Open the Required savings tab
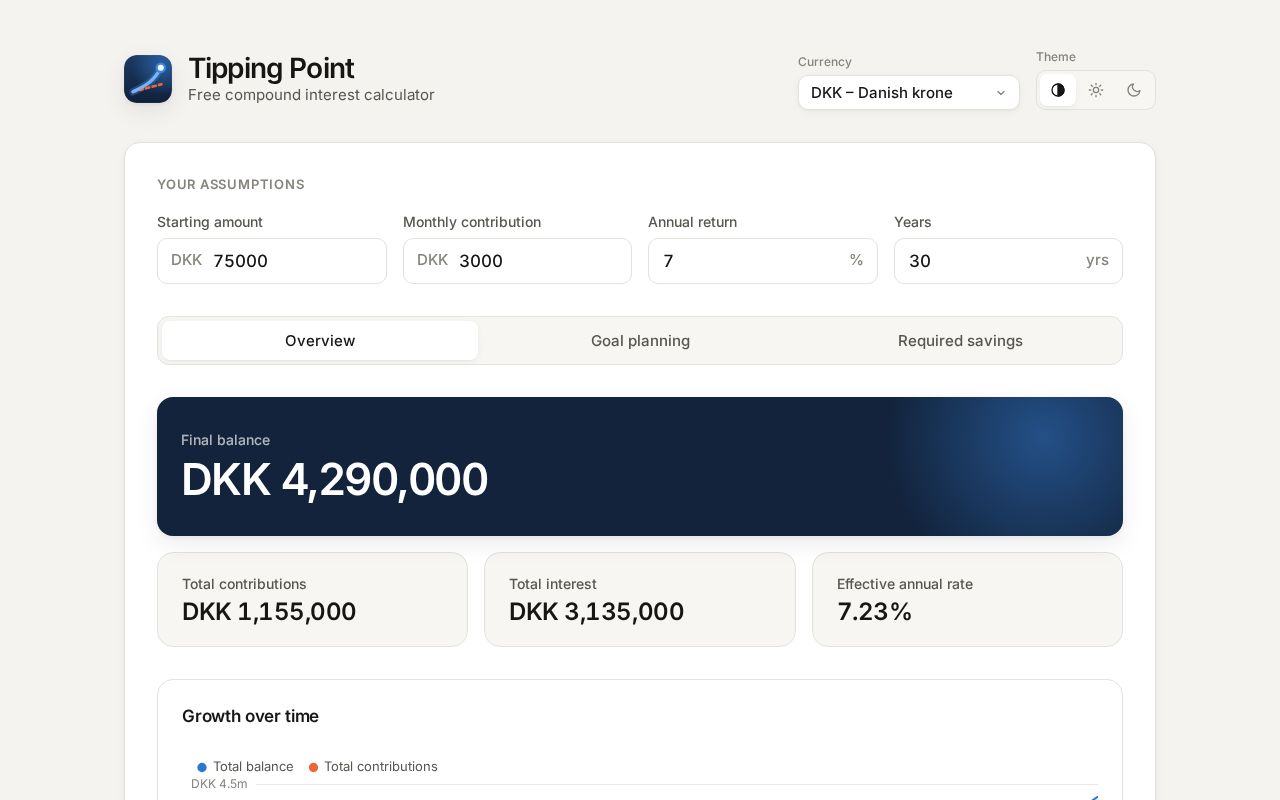Screen dimensions: 1280x800 click(x=960, y=341)
